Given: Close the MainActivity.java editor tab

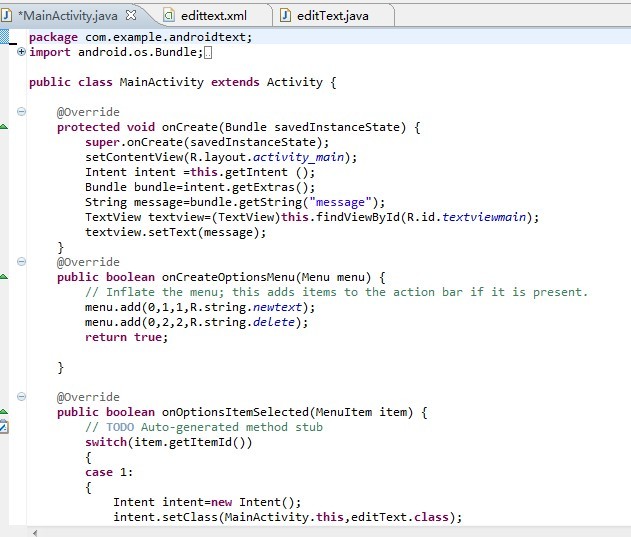Looking at the screenshot, I should [x=131, y=15].
